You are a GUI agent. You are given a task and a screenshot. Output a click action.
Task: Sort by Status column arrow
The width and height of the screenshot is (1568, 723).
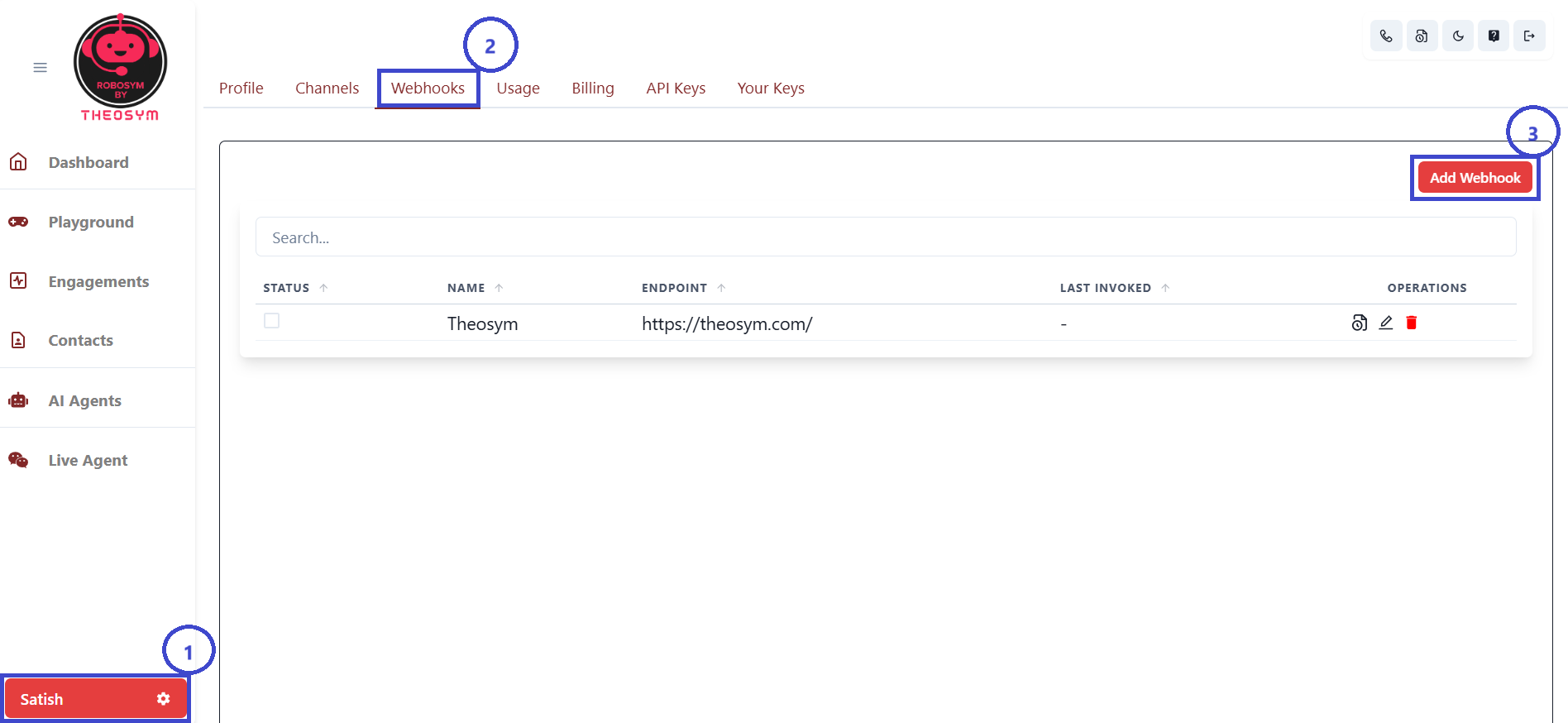click(x=323, y=288)
